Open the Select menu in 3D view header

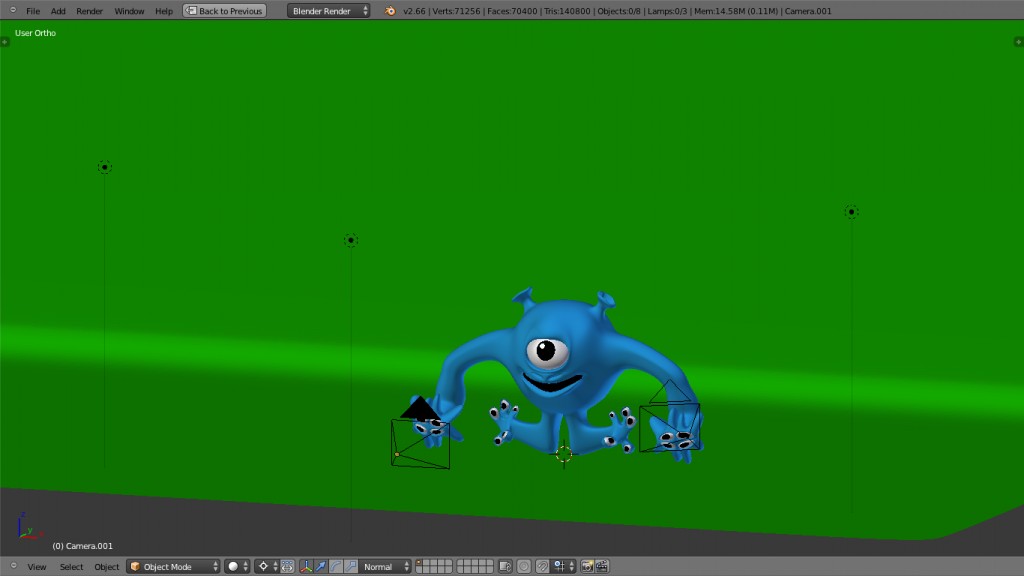coord(71,566)
